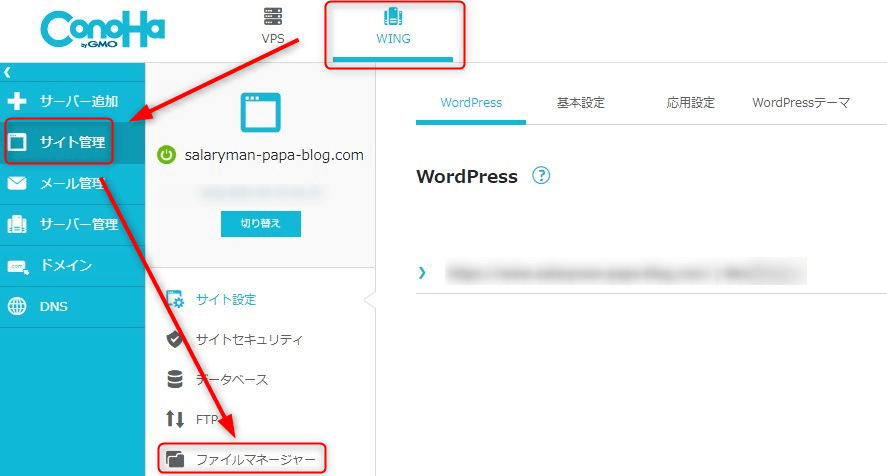The width and height of the screenshot is (887, 476).
Task: Open サーバー管理 menu label
Action: tap(79, 224)
